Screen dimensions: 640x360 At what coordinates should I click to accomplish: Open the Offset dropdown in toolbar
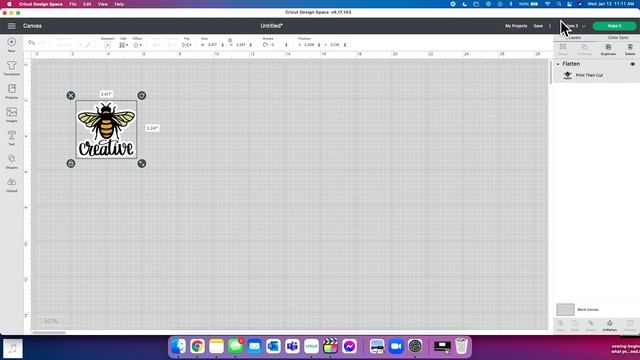[x=138, y=45]
